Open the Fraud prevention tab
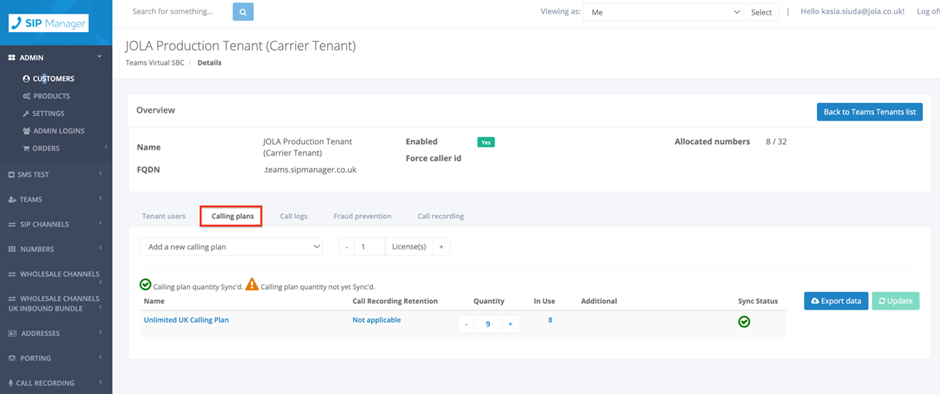The height and width of the screenshot is (394, 940). [x=362, y=216]
